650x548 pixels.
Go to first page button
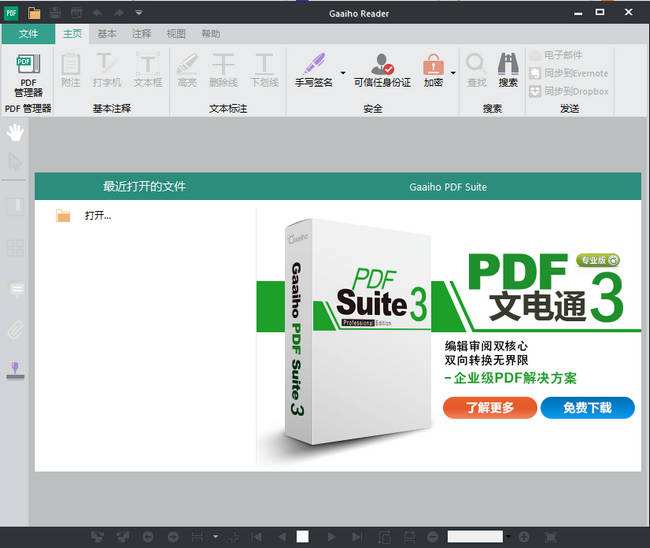click(257, 537)
